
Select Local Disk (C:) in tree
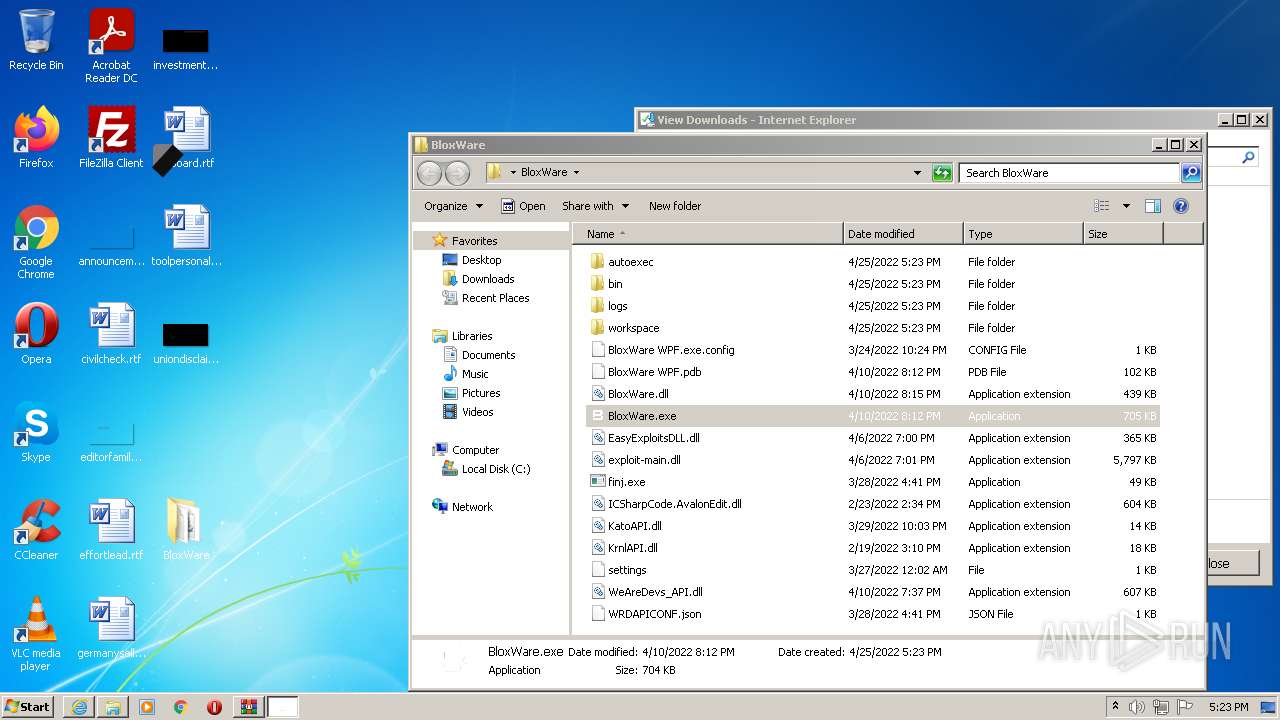tap(496, 469)
